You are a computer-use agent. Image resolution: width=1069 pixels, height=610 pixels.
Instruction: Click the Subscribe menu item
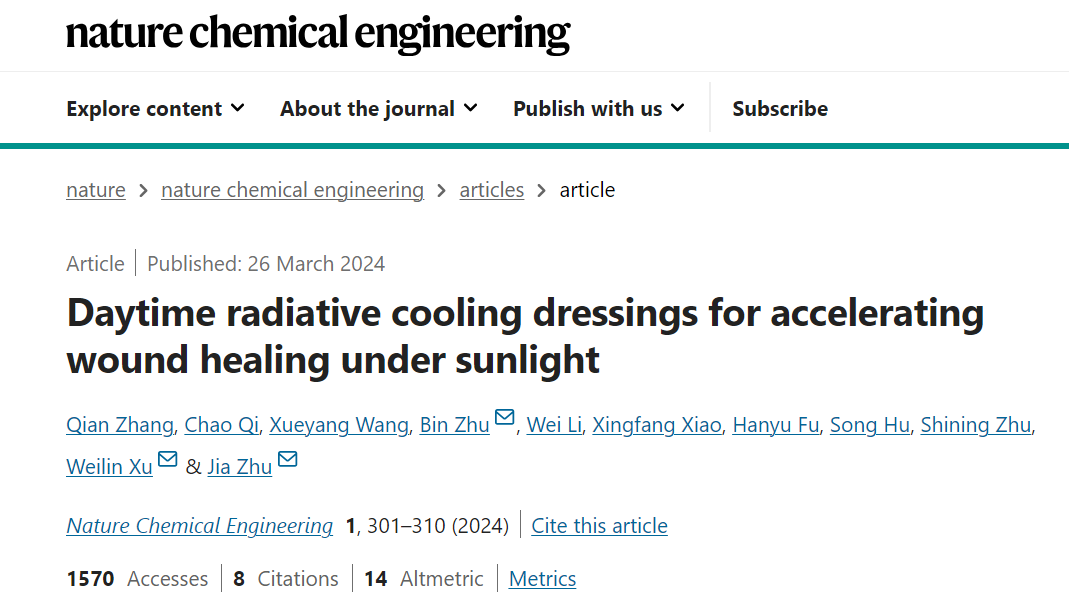780,108
